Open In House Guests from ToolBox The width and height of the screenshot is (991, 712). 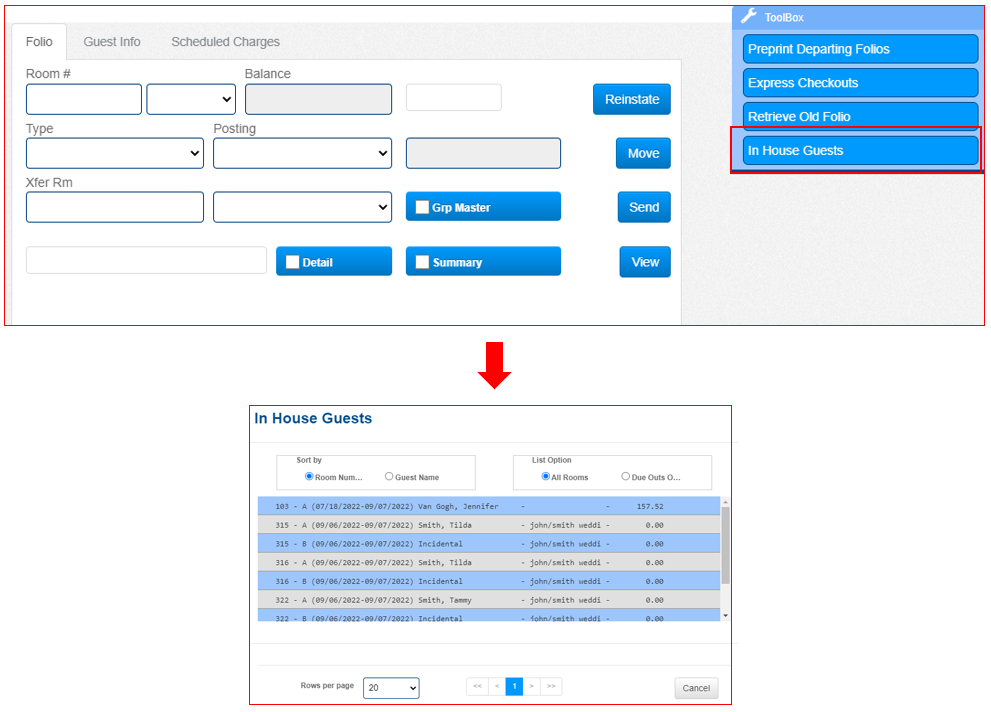pyautogui.click(x=860, y=150)
